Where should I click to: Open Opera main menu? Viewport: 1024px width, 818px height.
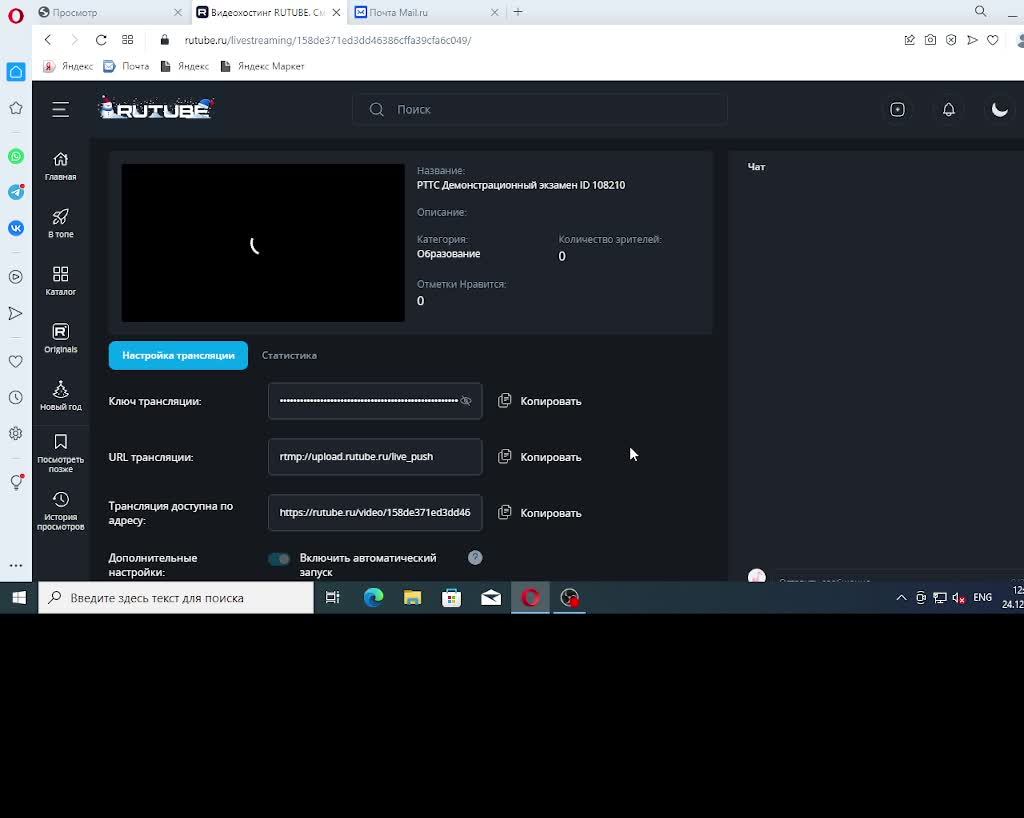pos(16,15)
